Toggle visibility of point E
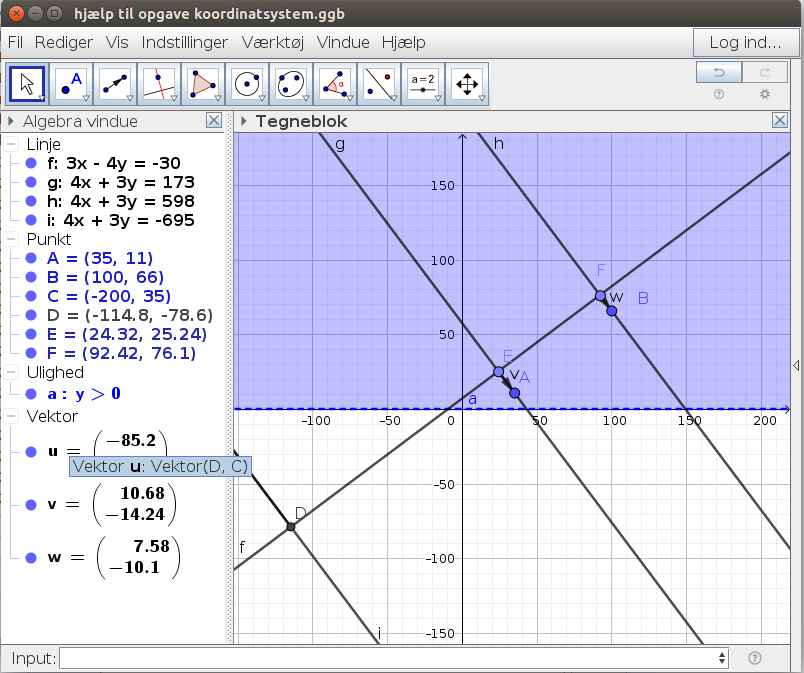This screenshot has width=804, height=673. click(x=31, y=334)
